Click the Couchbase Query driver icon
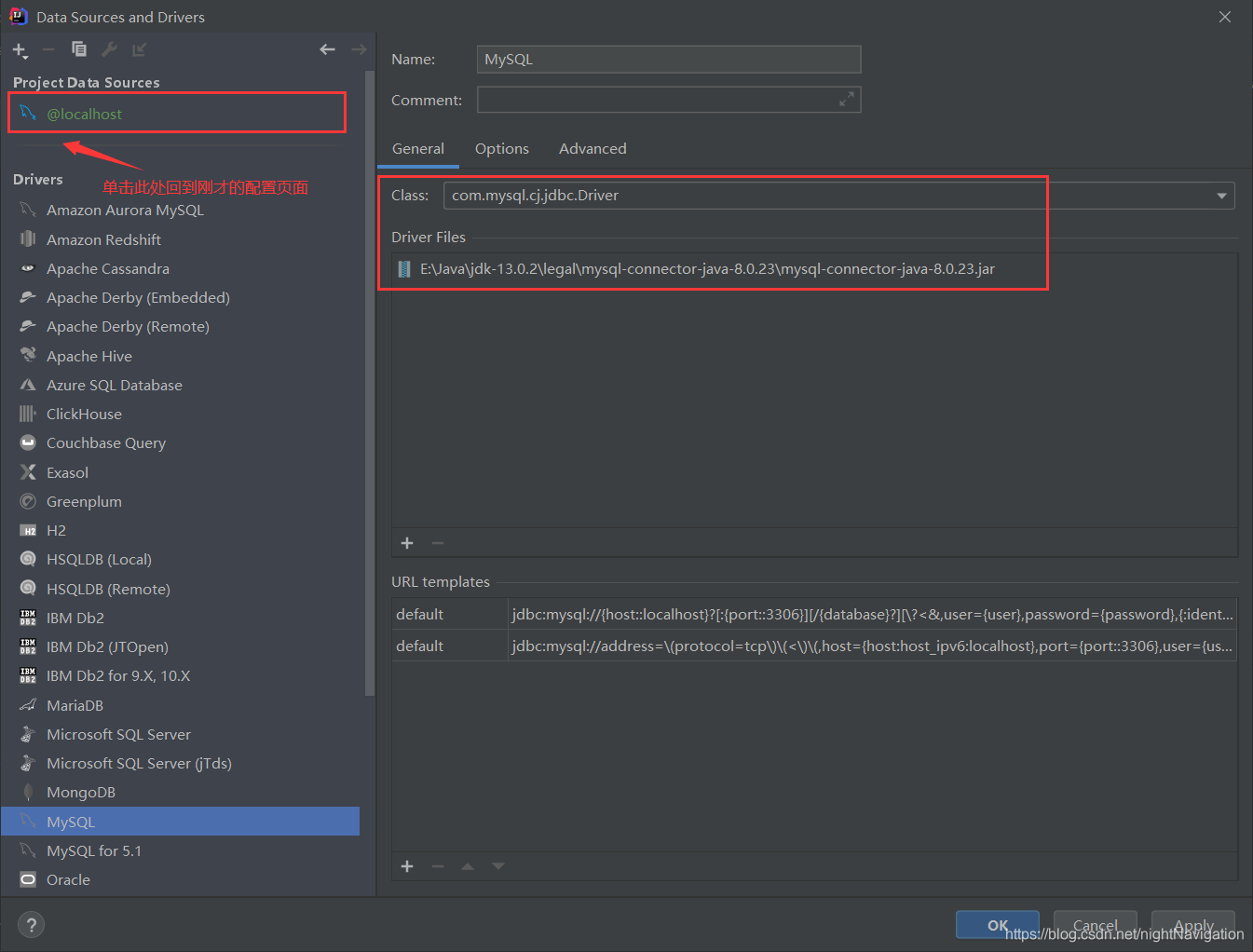The image size is (1253, 952). (x=28, y=442)
